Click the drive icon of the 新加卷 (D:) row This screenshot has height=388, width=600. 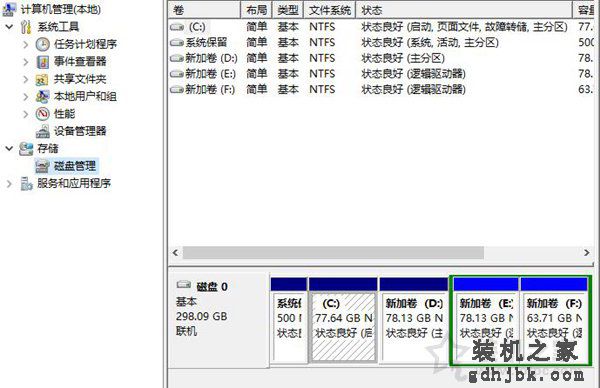click(177, 58)
